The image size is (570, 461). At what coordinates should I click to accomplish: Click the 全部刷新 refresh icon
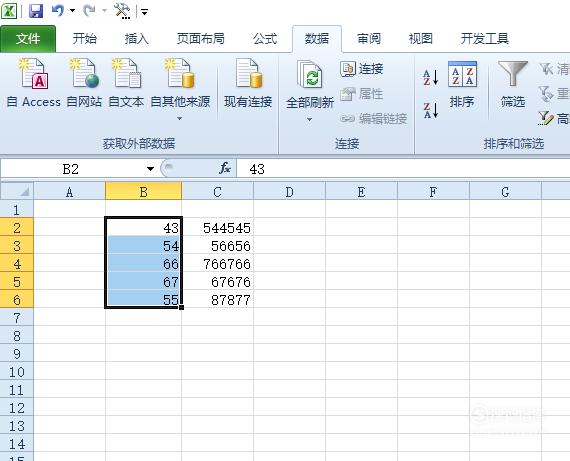[310, 75]
